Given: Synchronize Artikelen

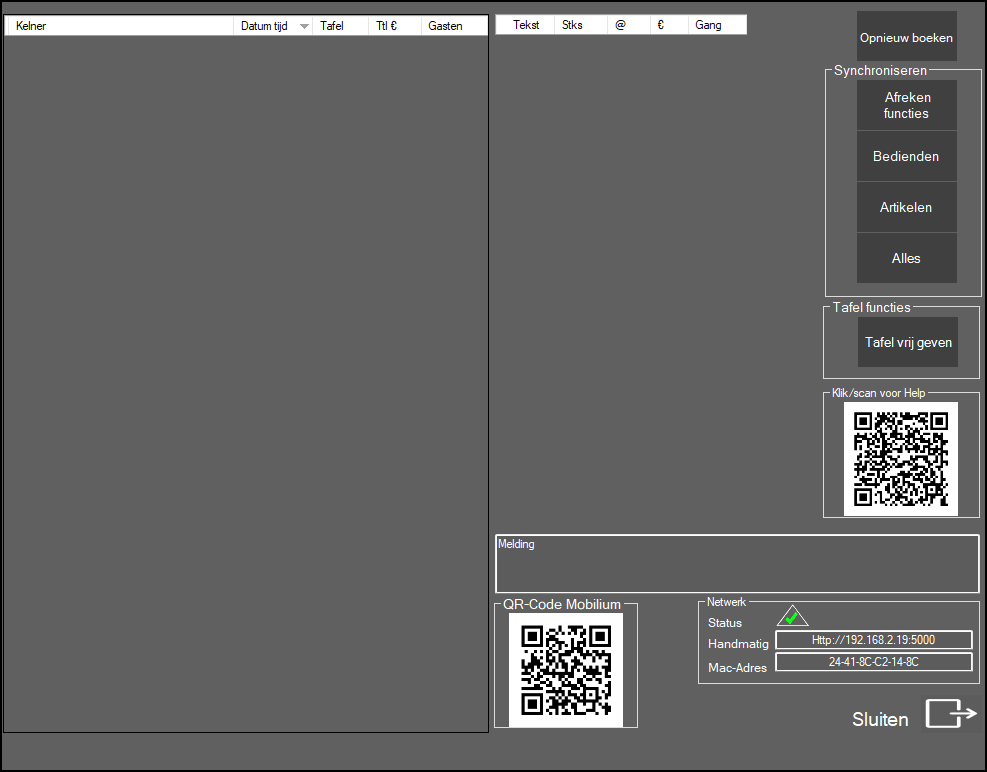Looking at the screenshot, I should click(906, 207).
